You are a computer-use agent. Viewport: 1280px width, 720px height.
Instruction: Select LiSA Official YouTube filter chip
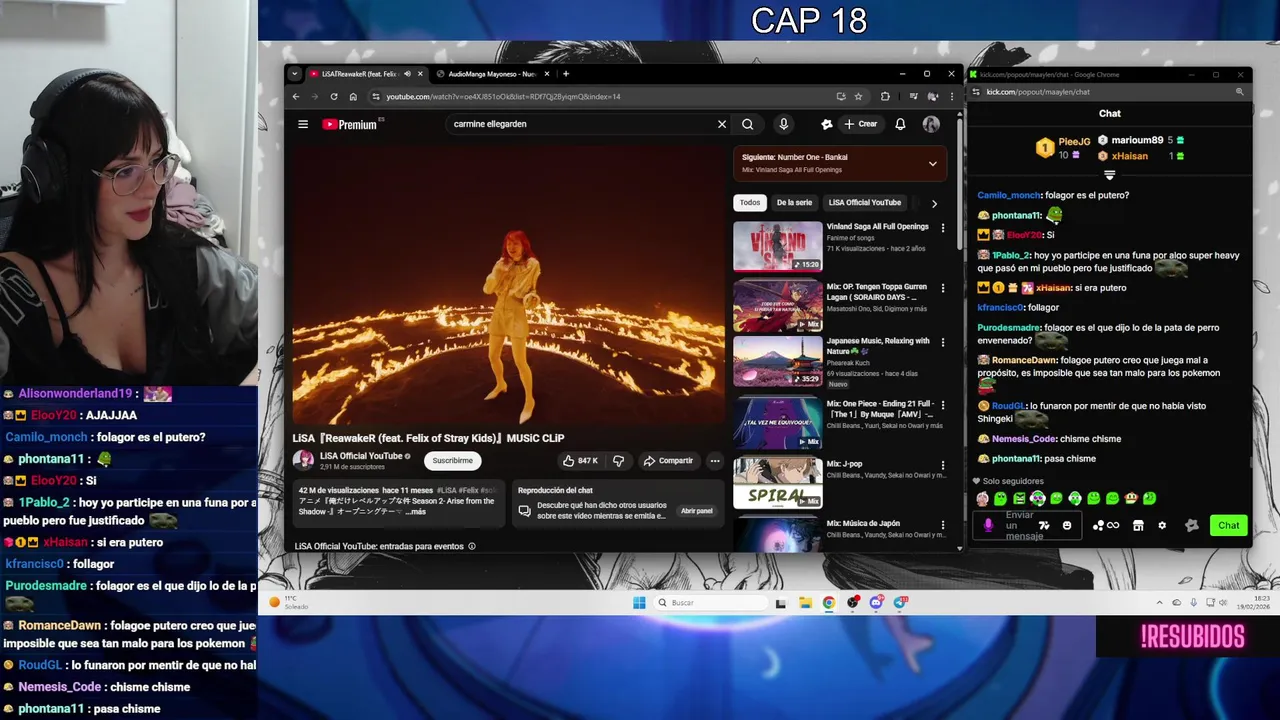(865, 202)
